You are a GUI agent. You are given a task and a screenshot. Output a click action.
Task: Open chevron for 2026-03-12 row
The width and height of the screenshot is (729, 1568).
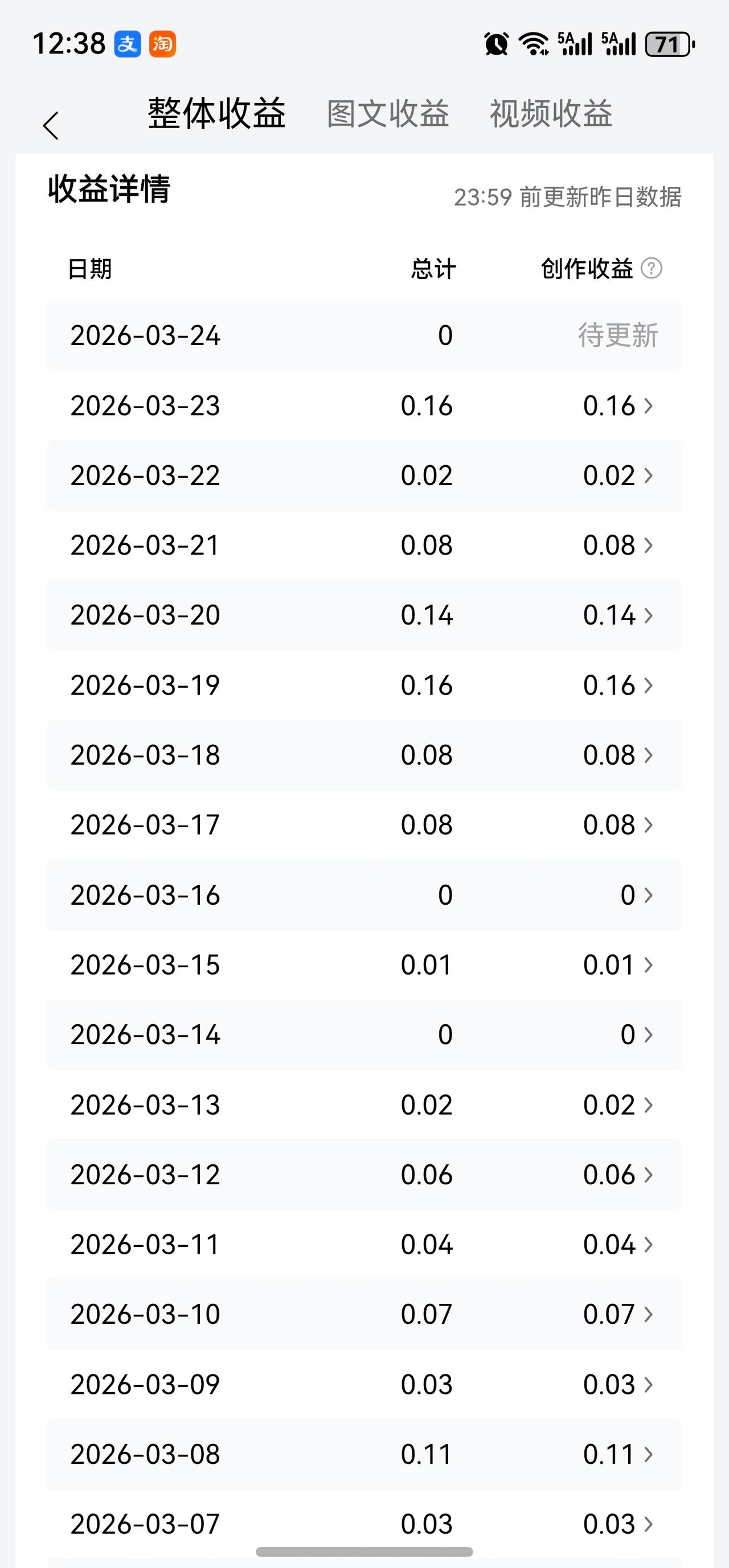(x=649, y=1175)
